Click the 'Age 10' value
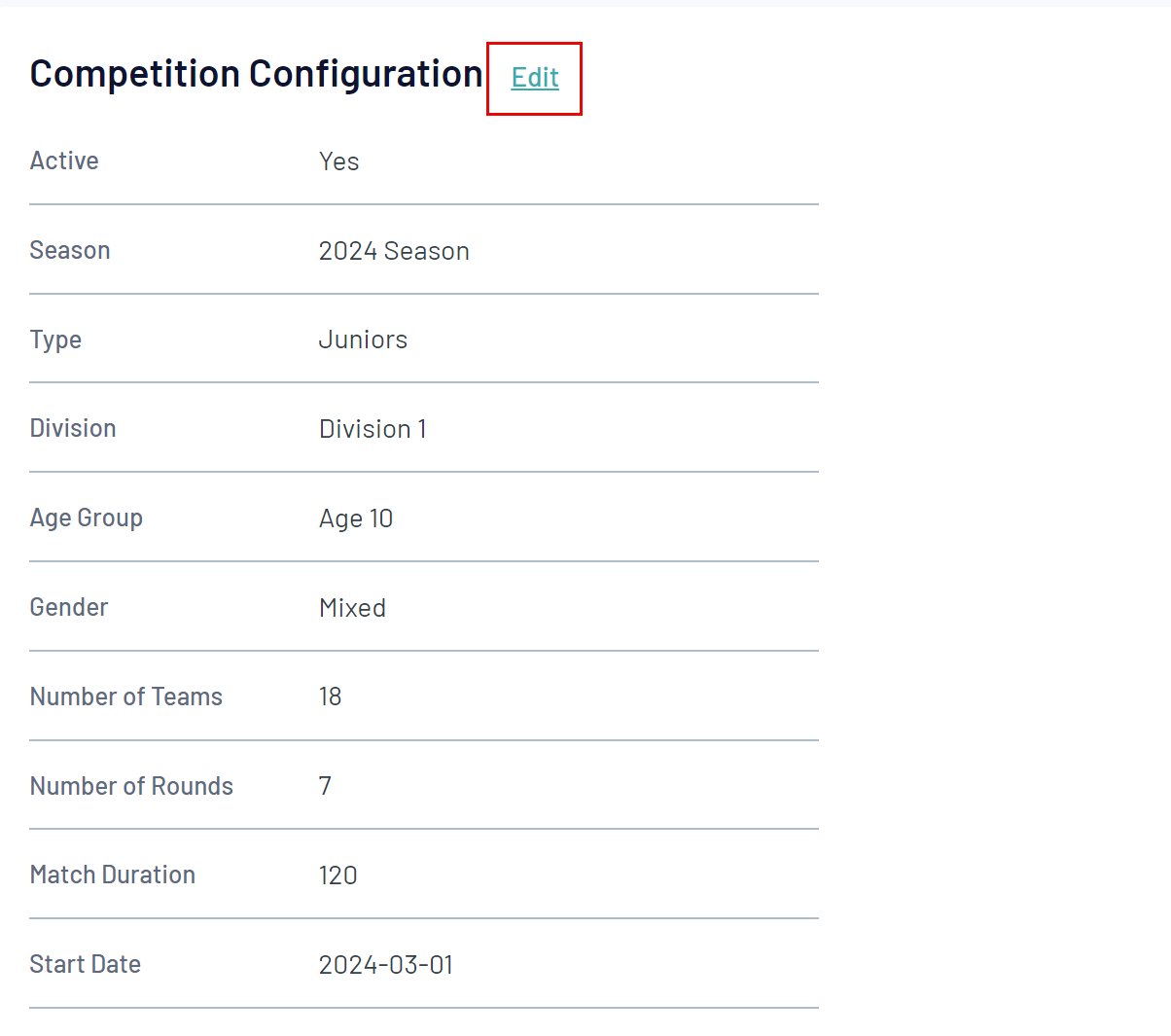This screenshot has width=1171, height=1036. click(x=356, y=518)
